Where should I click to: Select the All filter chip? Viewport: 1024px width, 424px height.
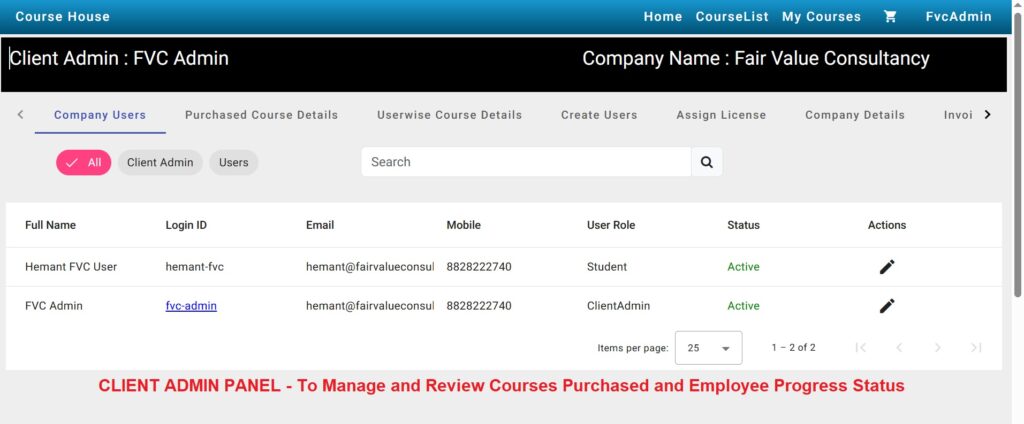point(83,163)
